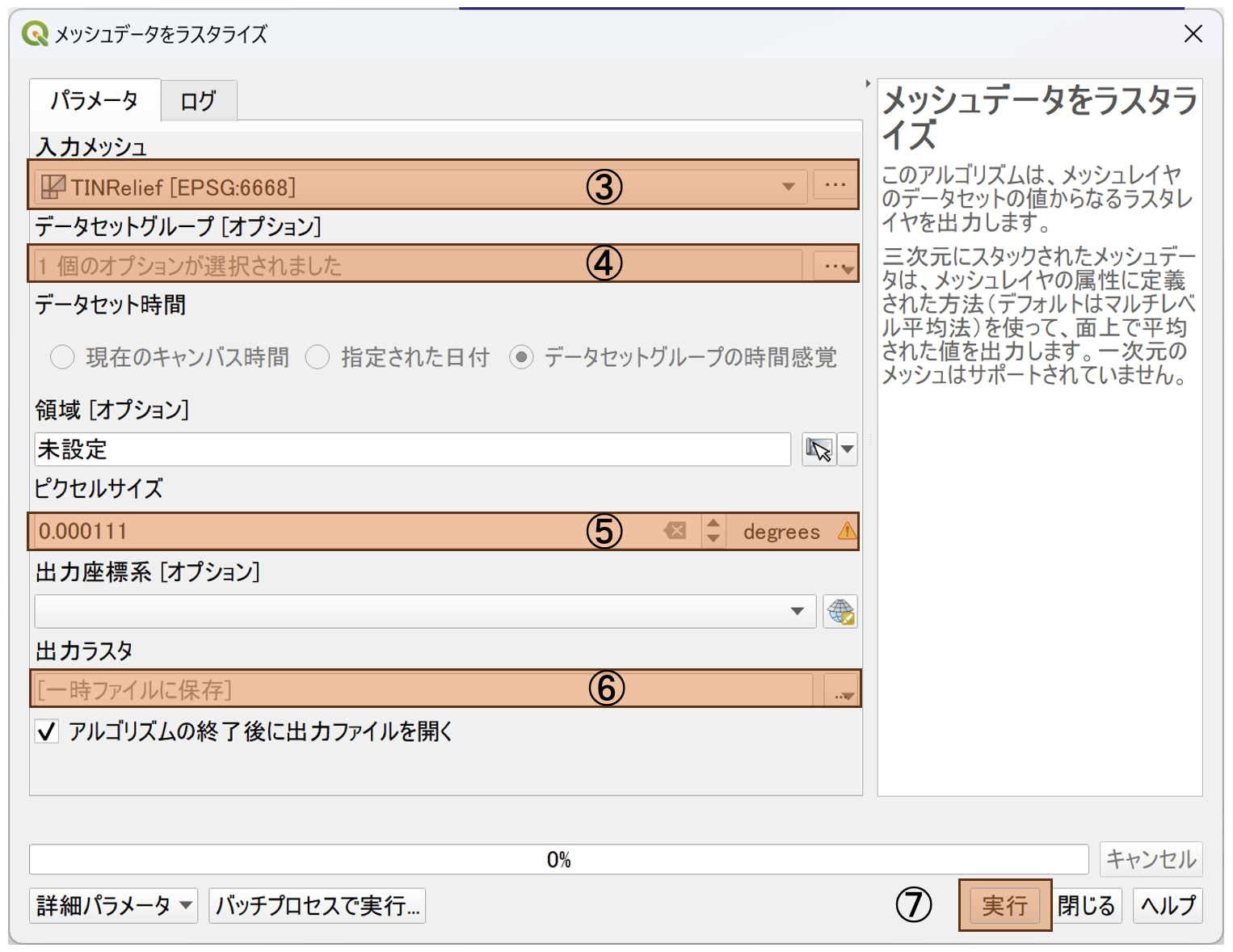This screenshot has width=1233, height=952.
Task: Click the 'degrees' unit label
Action: tap(781, 532)
